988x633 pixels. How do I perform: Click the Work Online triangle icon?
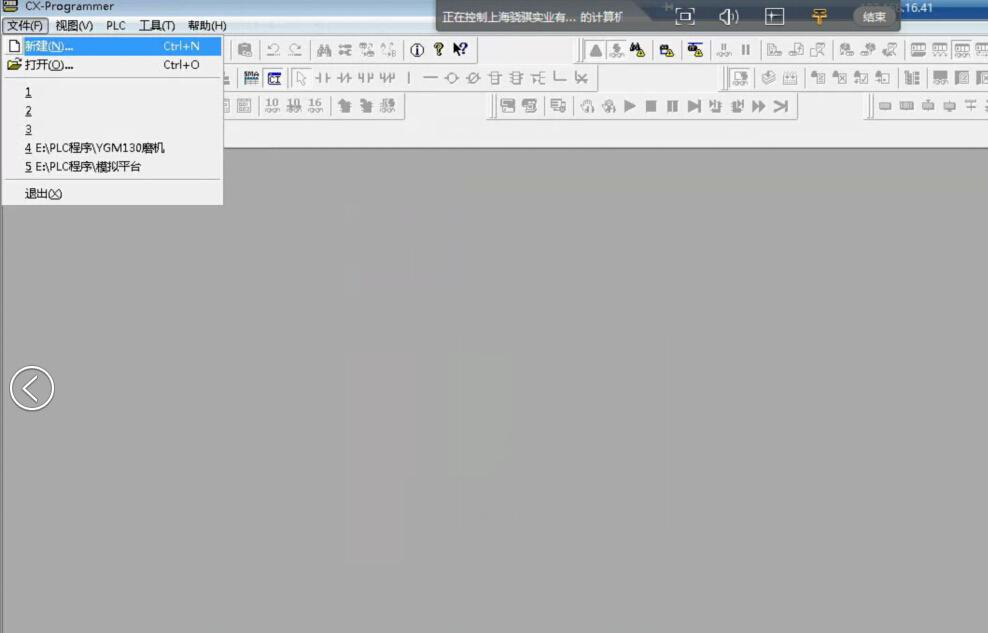coord(596,50)
